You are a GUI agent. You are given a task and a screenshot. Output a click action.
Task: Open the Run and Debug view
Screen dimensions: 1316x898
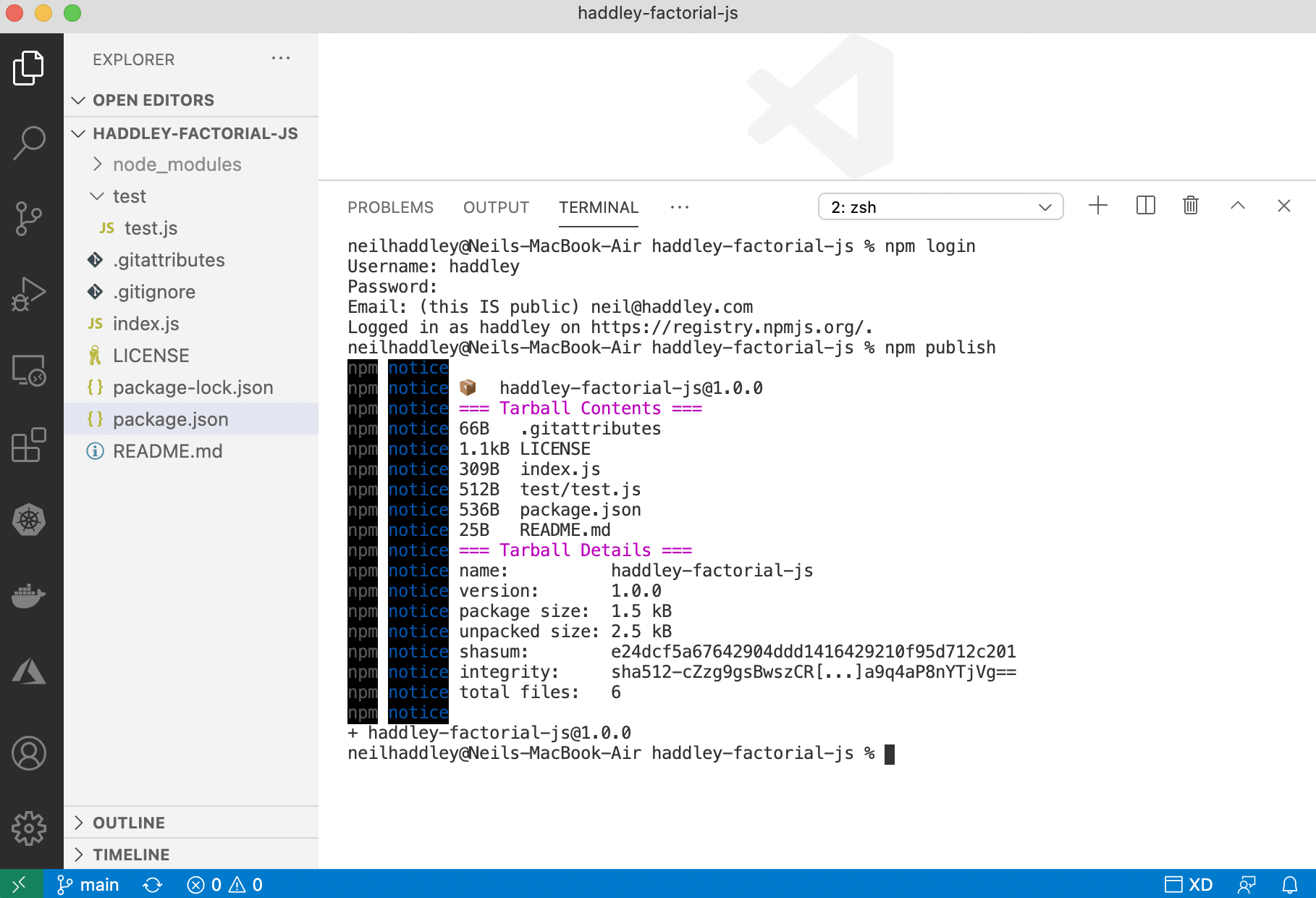click(29, 294)
